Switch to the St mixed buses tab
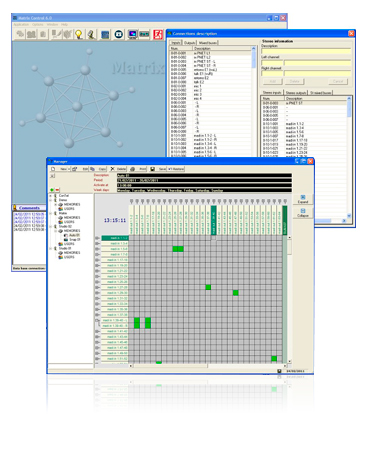Viewport: 375px width, 450px height. (321, 92)
